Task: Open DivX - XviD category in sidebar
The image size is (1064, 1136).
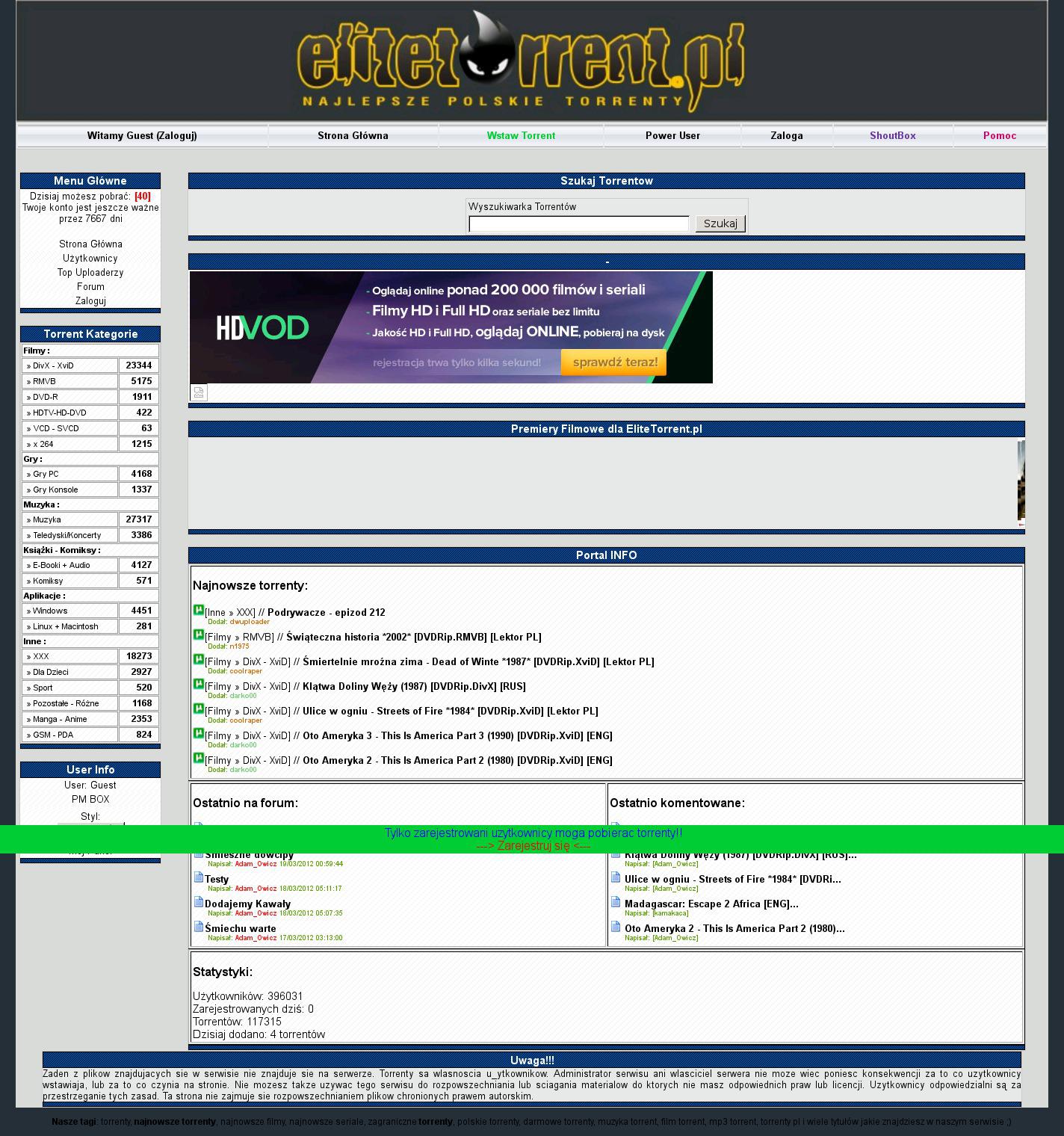Action: click(69, 365)
